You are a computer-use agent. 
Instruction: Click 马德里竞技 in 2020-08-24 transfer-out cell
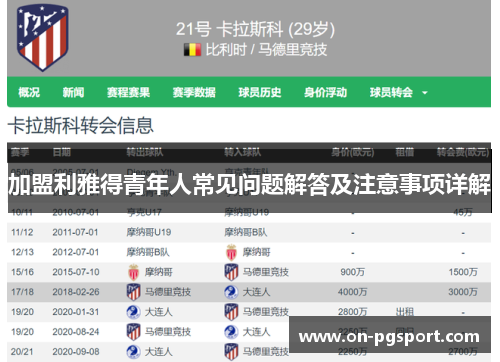[168, 332]
